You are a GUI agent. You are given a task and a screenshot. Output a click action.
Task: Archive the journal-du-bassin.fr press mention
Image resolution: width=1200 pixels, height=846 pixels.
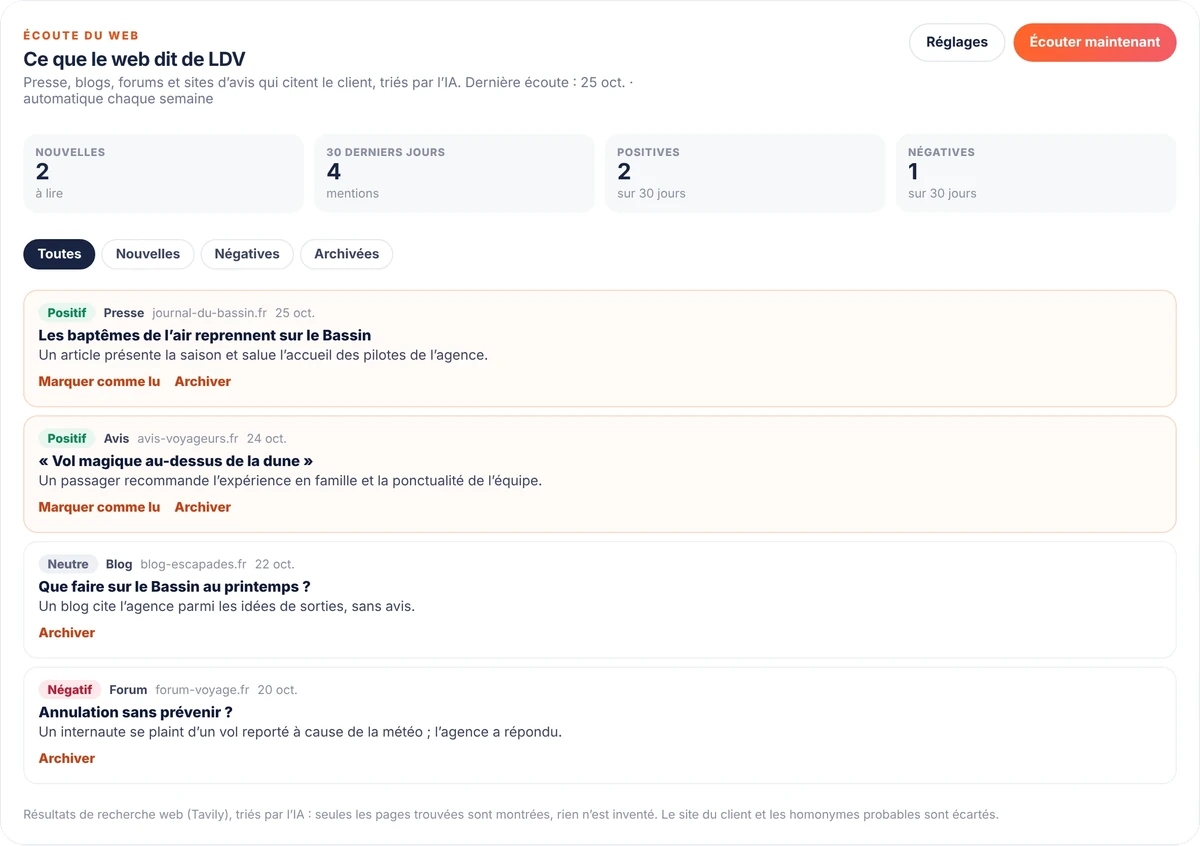203,381
